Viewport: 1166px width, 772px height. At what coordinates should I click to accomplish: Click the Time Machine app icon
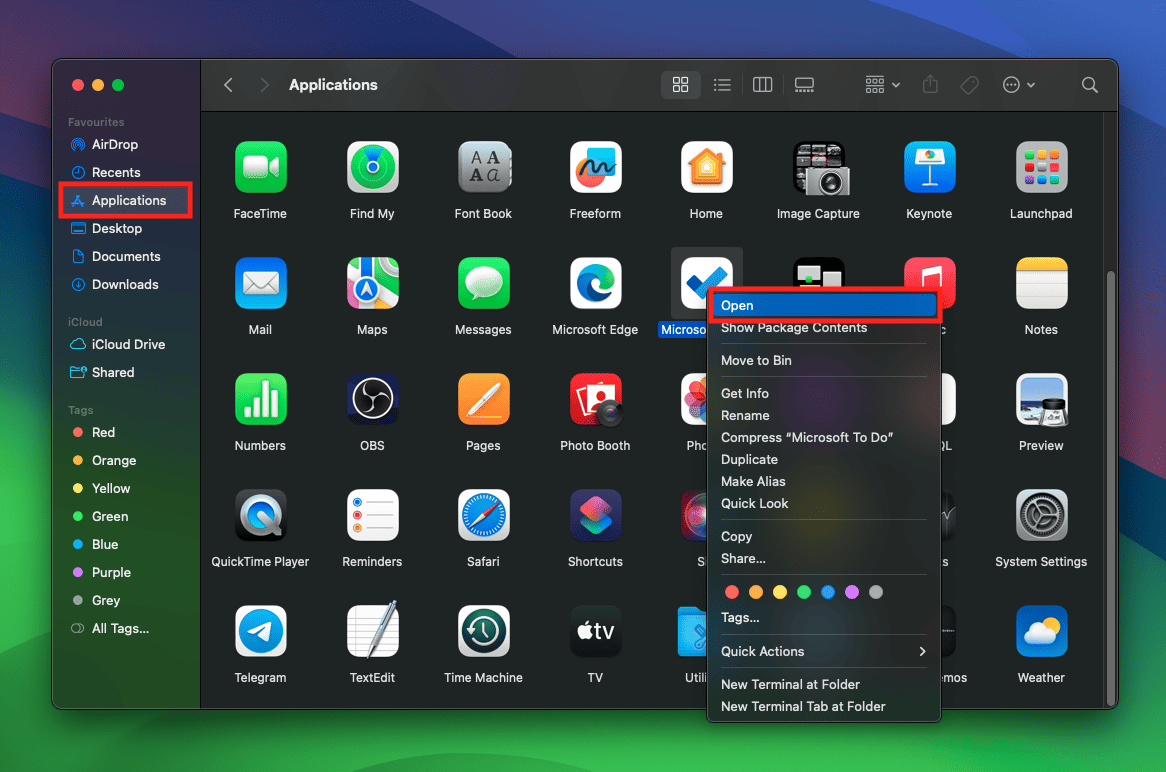tap(483, 631)
